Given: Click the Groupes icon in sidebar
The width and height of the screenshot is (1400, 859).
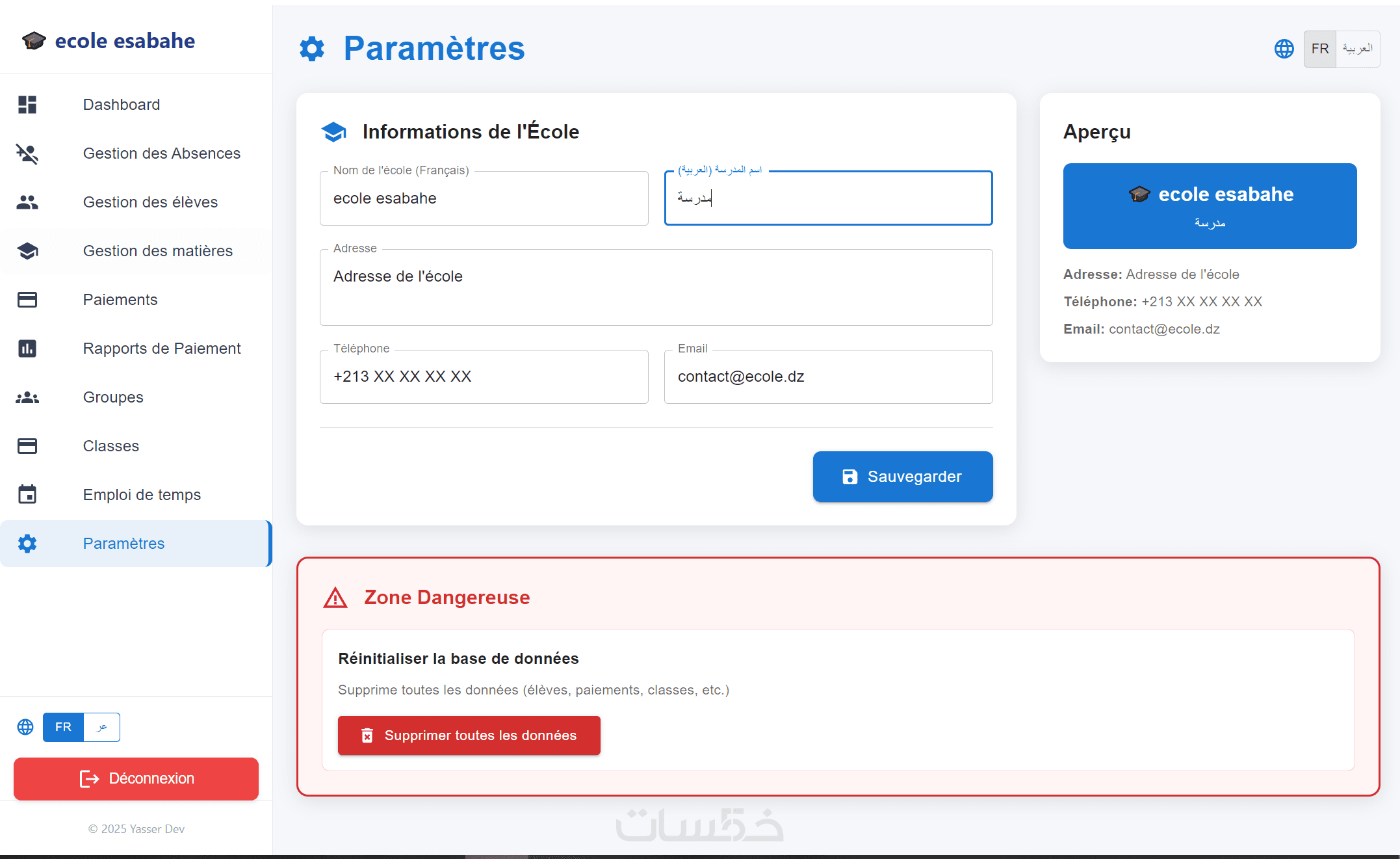Looking at the screenshot, I should [x=27, y=397].
